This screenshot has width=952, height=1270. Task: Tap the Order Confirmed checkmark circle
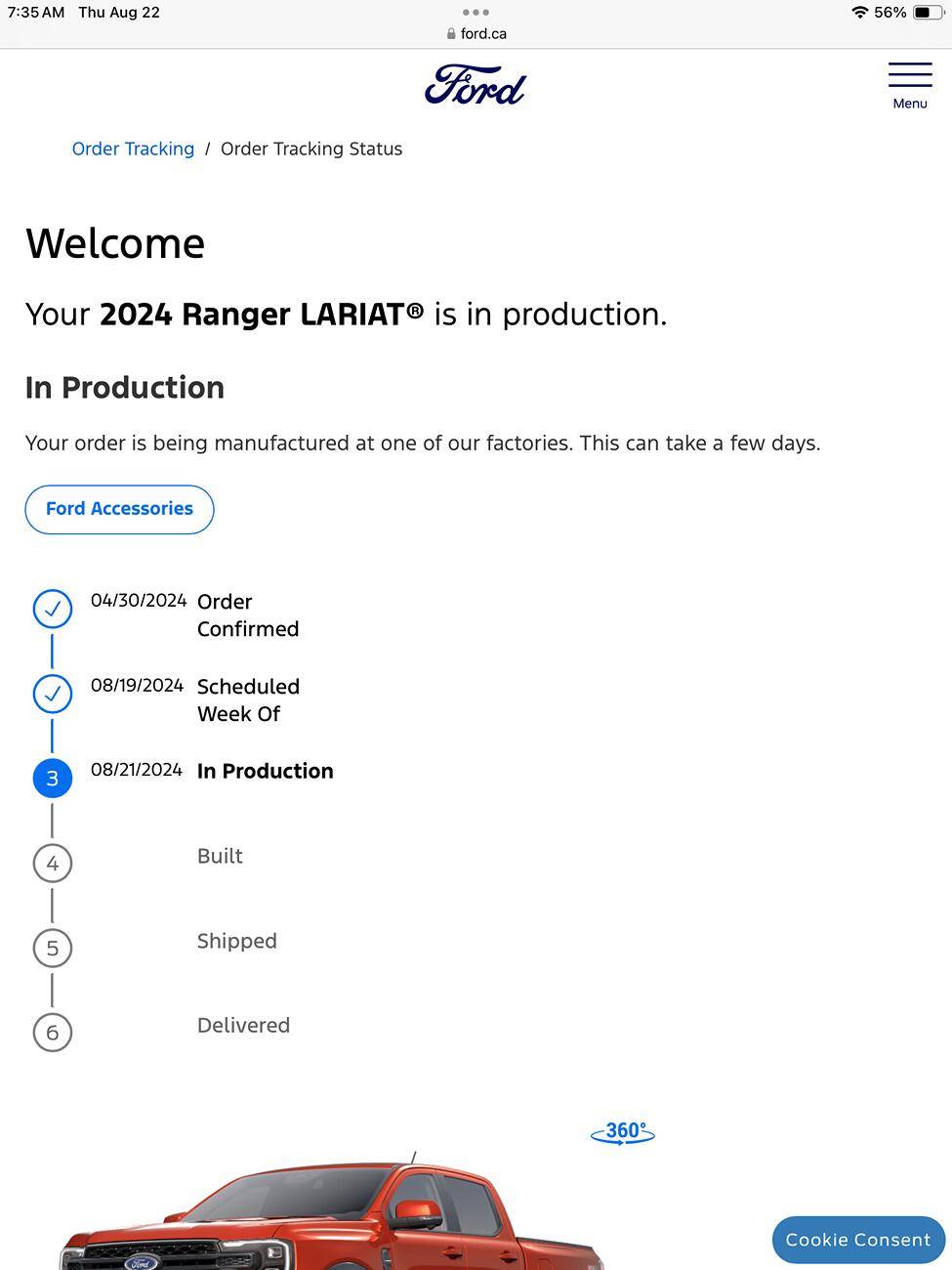tap(53, 609)
